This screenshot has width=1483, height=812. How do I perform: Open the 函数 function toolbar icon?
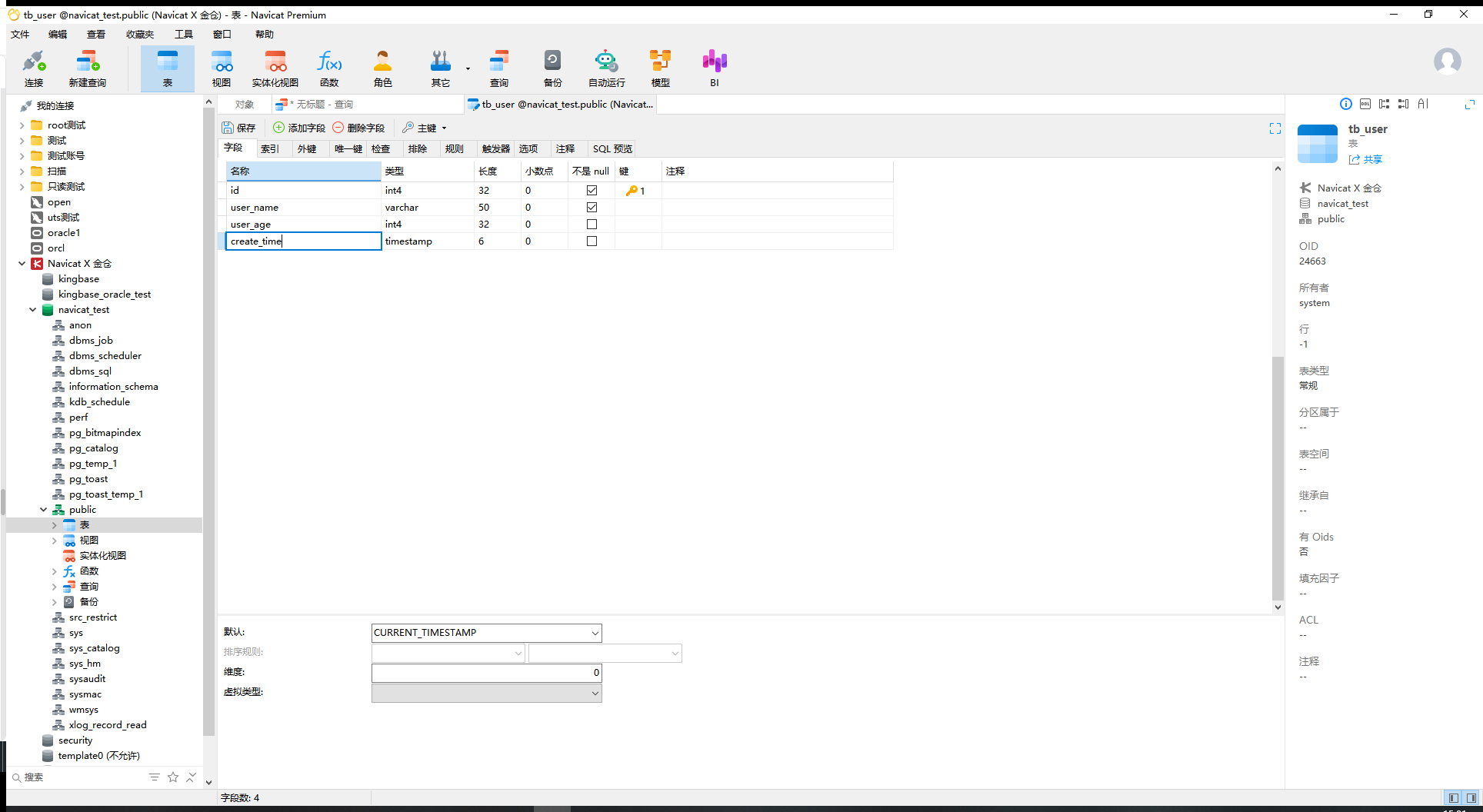click(329, 68)
